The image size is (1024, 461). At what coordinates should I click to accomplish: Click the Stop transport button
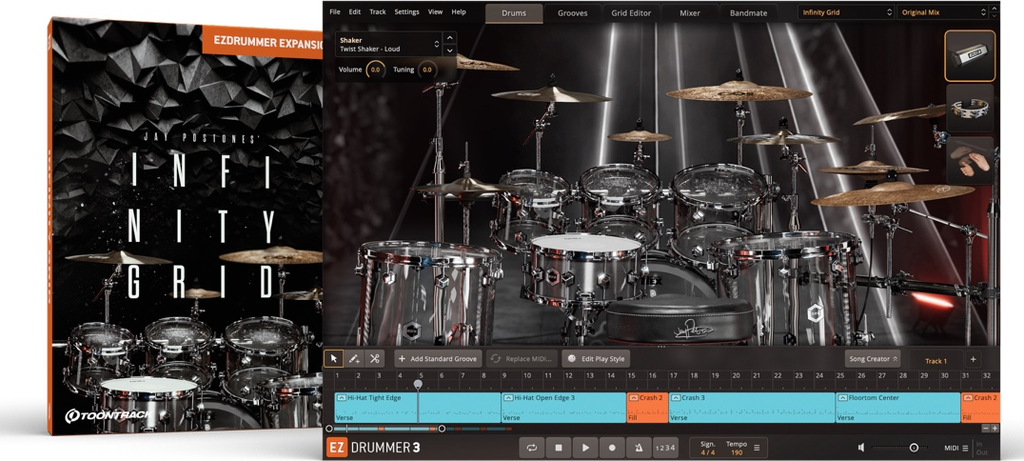[560, 448]
